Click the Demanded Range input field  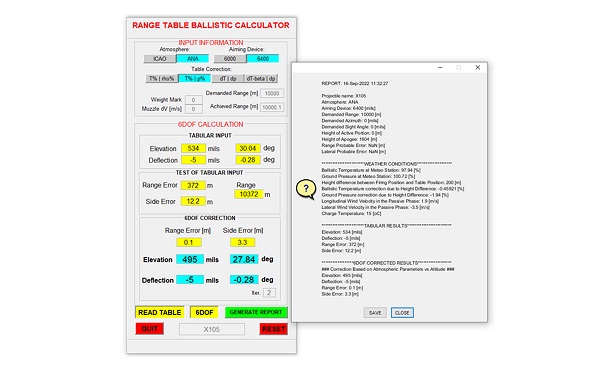272,93
